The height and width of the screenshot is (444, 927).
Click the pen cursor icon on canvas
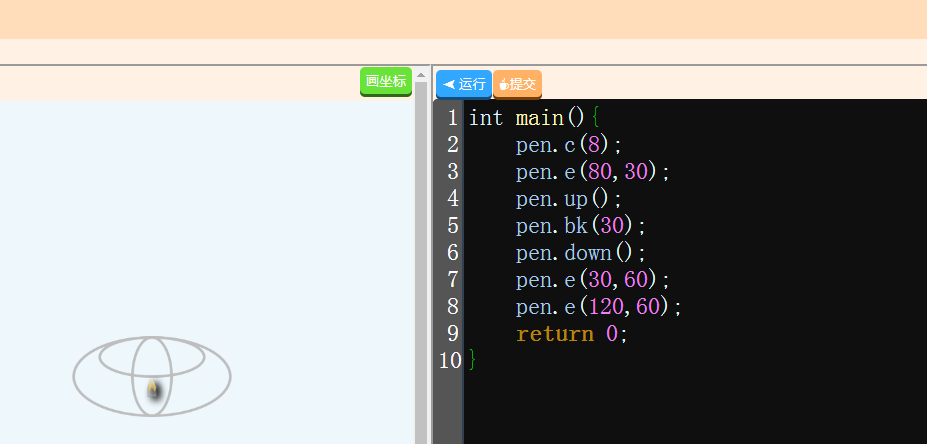coord(153,390)
